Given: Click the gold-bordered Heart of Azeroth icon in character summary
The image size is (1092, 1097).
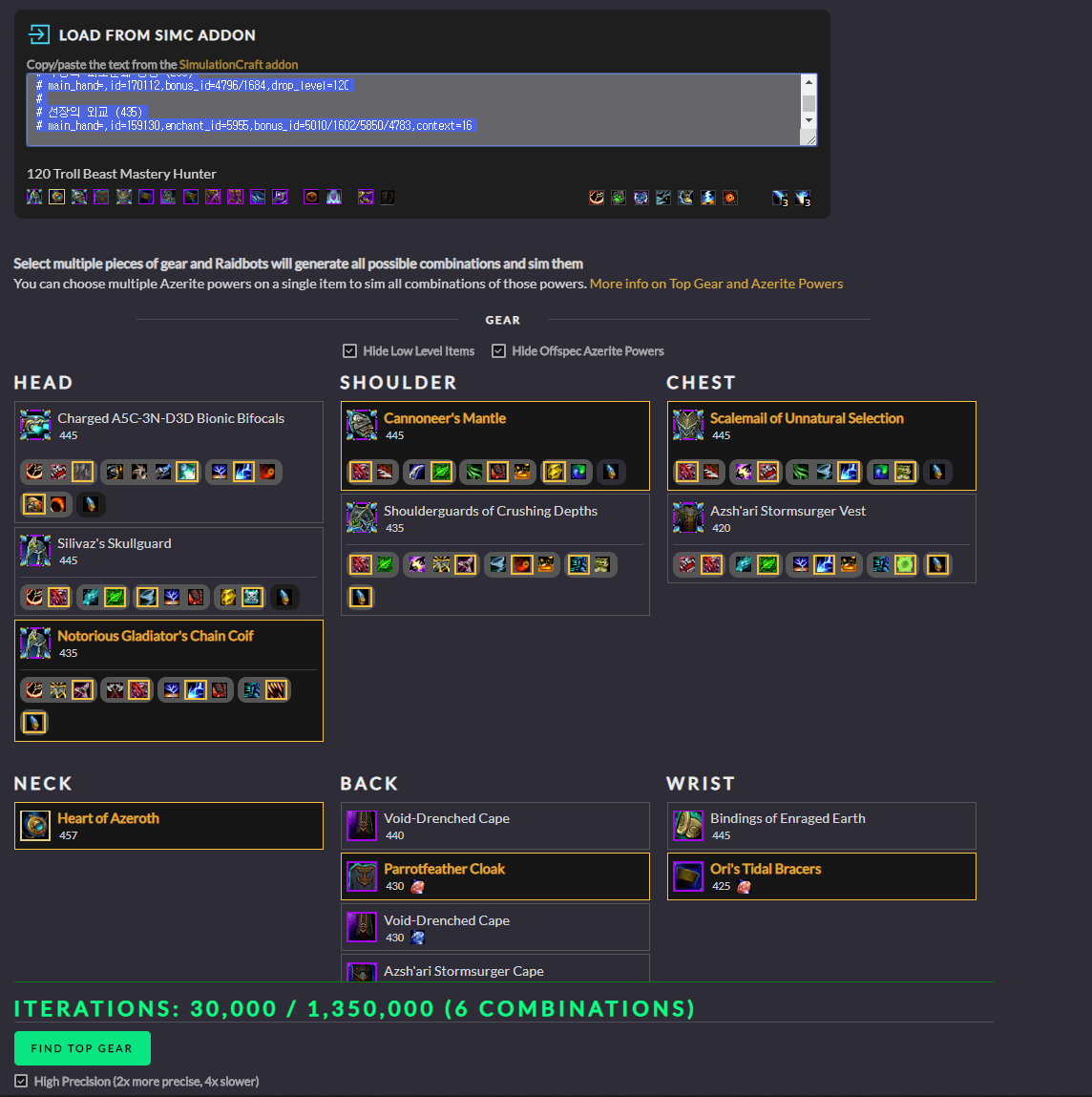Looking at the screenshot, I should pos(56,197).
